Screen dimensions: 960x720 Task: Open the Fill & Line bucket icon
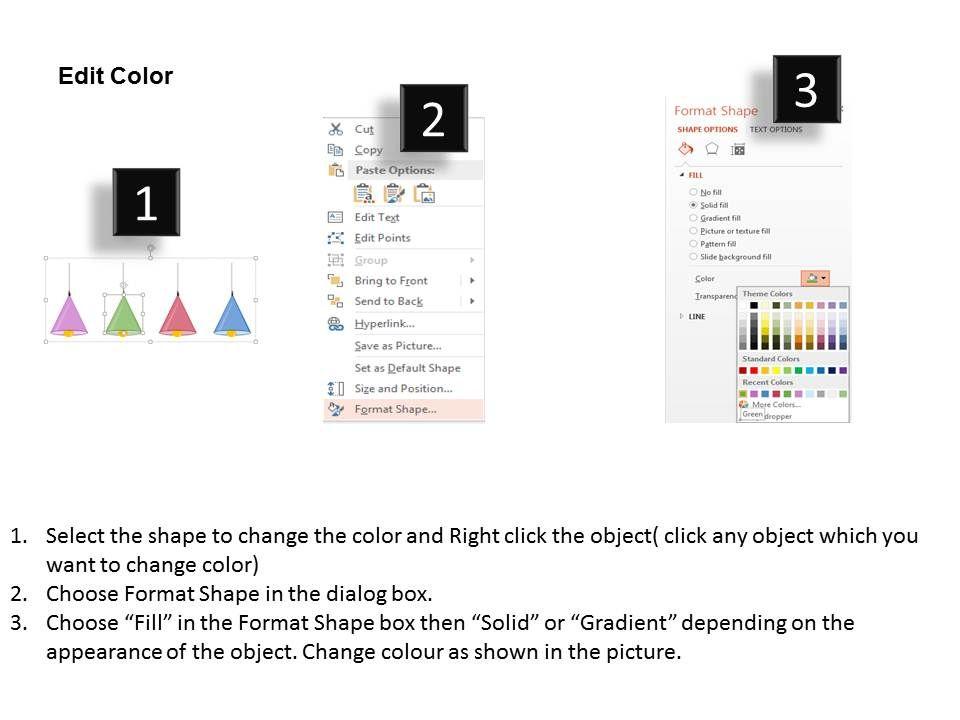[686, 149]
